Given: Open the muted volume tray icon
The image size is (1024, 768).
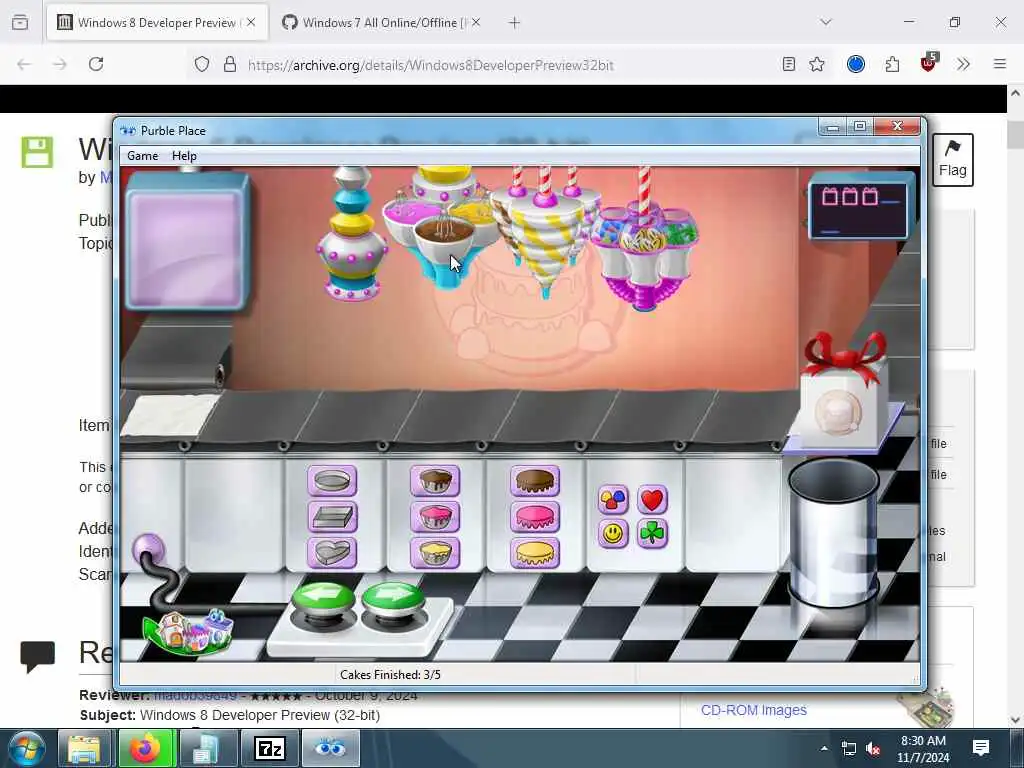Looking at the screenshot, I should pos(873,748).
